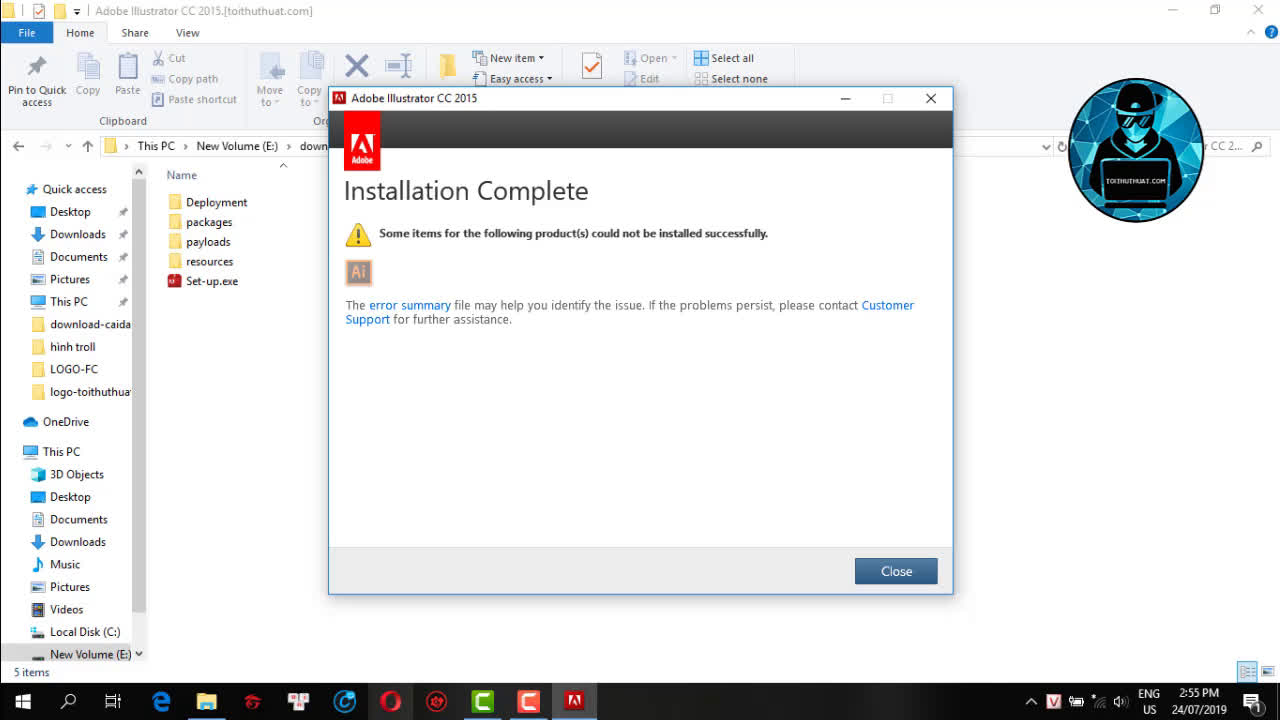The width and height of the screenshot is (1280, 720).
Task: Select the resources folder
Action: (x=201, y=261)
